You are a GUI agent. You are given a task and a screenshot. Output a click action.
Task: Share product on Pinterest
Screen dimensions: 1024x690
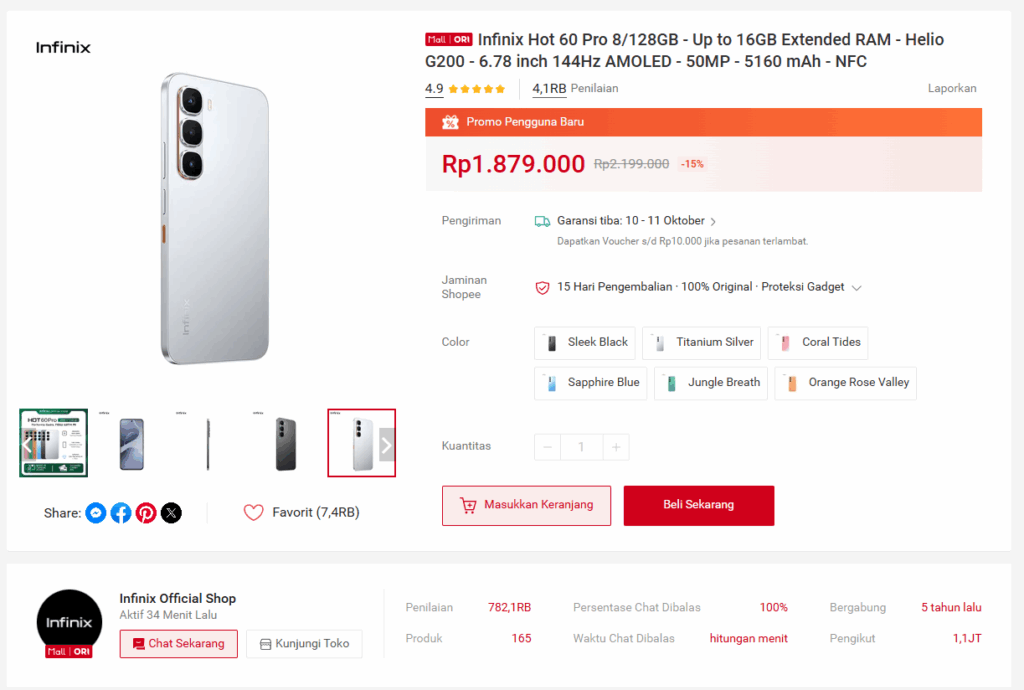click(146, 513)
